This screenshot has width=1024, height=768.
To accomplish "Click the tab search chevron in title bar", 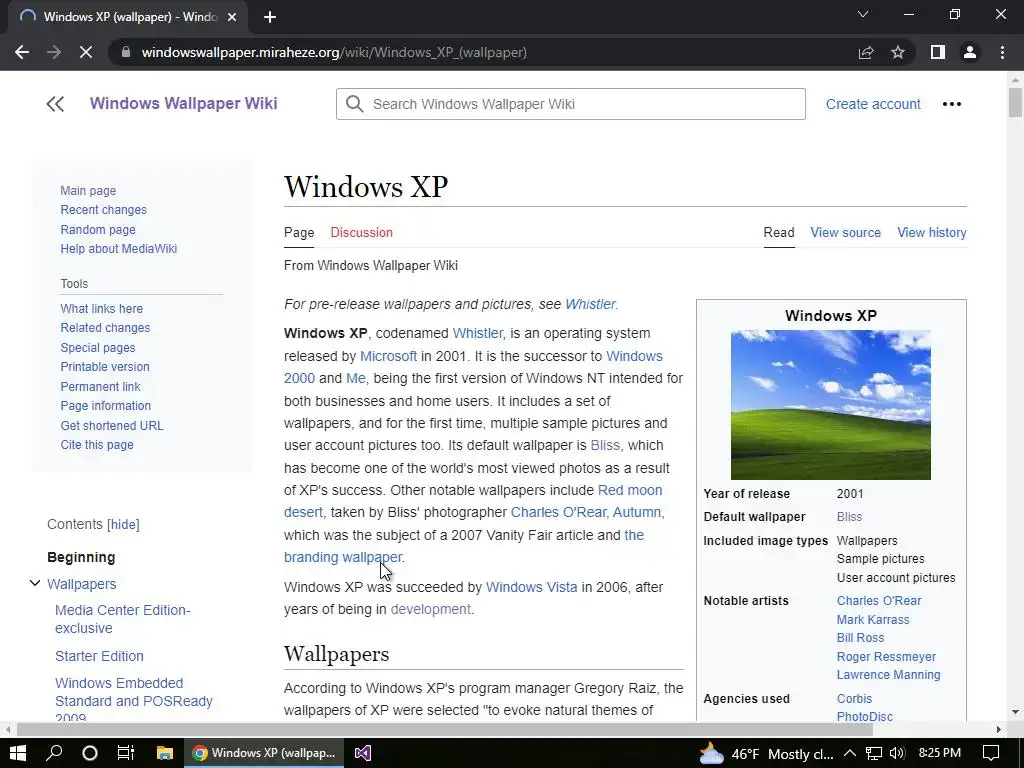I will [x=863, y=14].
